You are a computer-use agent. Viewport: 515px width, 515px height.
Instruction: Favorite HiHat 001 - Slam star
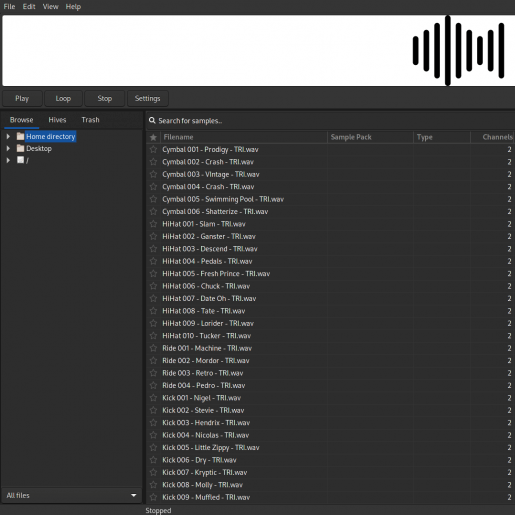[x=153, y=224]
